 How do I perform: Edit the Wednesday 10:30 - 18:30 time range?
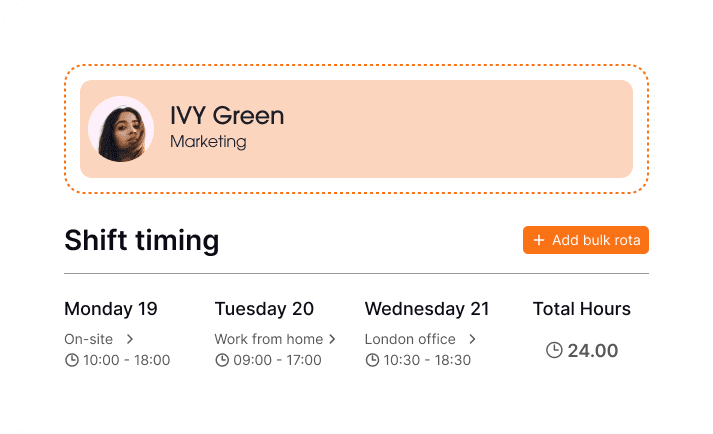point(427,360)
